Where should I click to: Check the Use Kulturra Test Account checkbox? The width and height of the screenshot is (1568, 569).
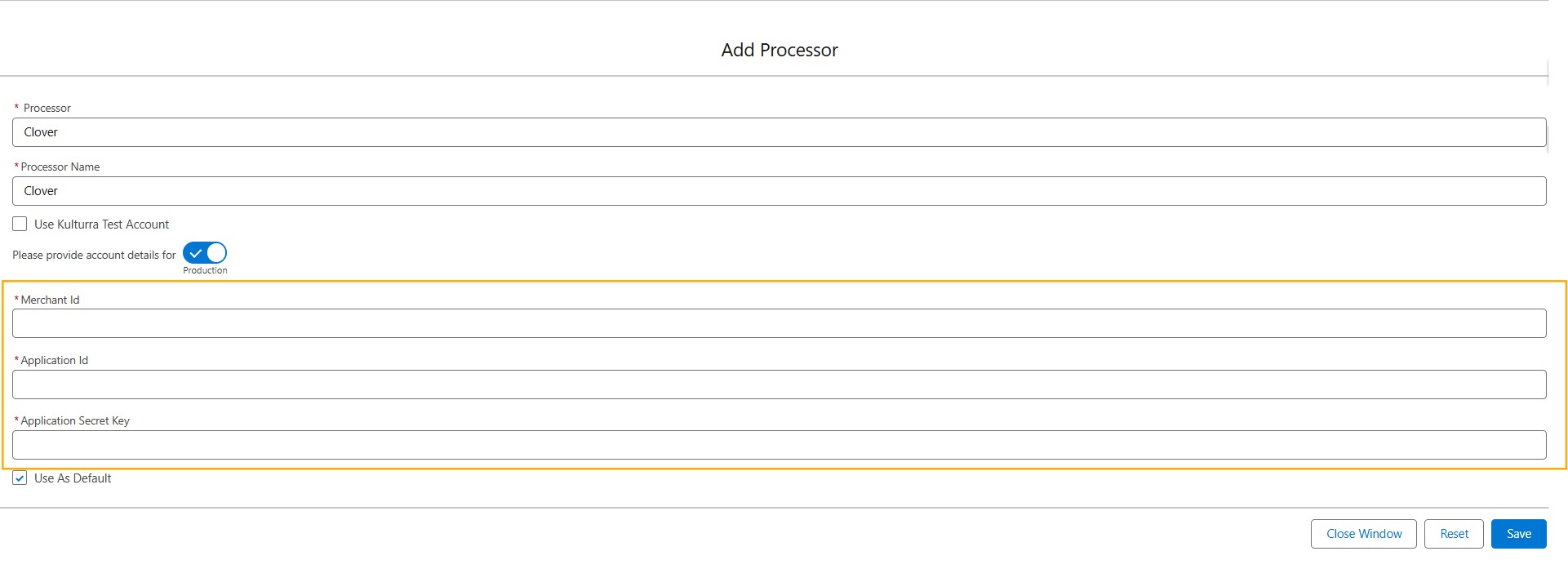pos(20,224)
